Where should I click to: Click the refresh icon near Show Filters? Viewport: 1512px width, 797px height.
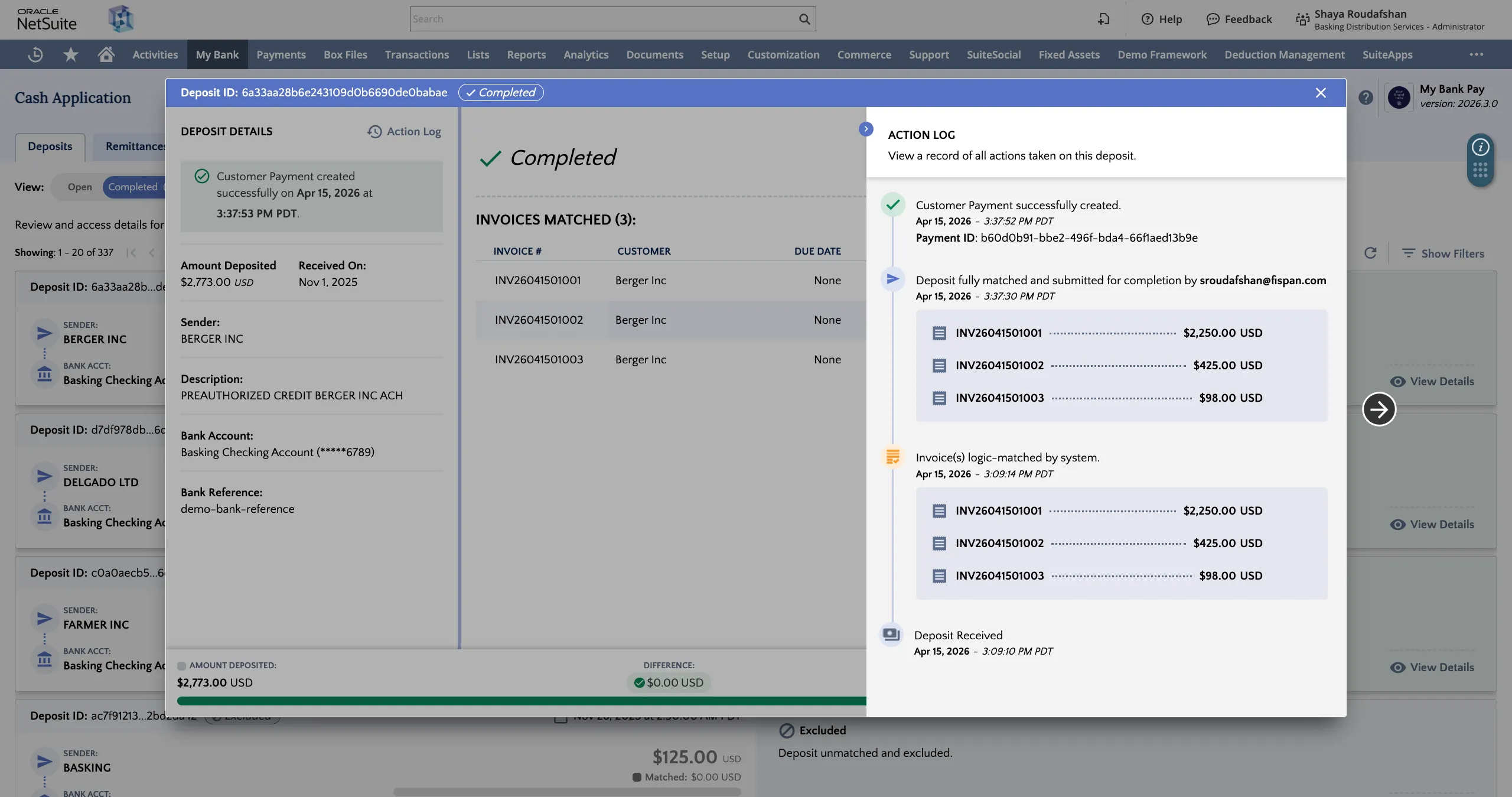coord(1370,253)
